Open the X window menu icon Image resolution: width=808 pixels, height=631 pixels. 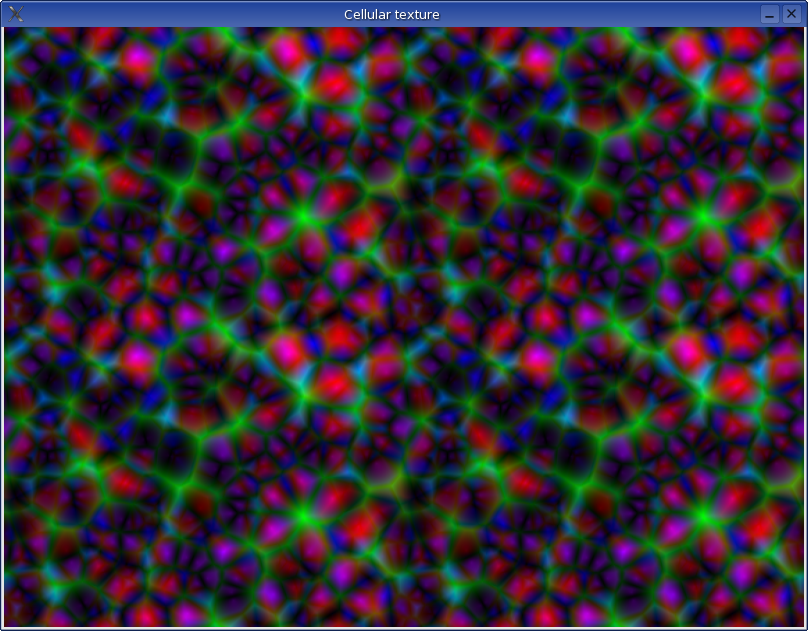(16, 14)
